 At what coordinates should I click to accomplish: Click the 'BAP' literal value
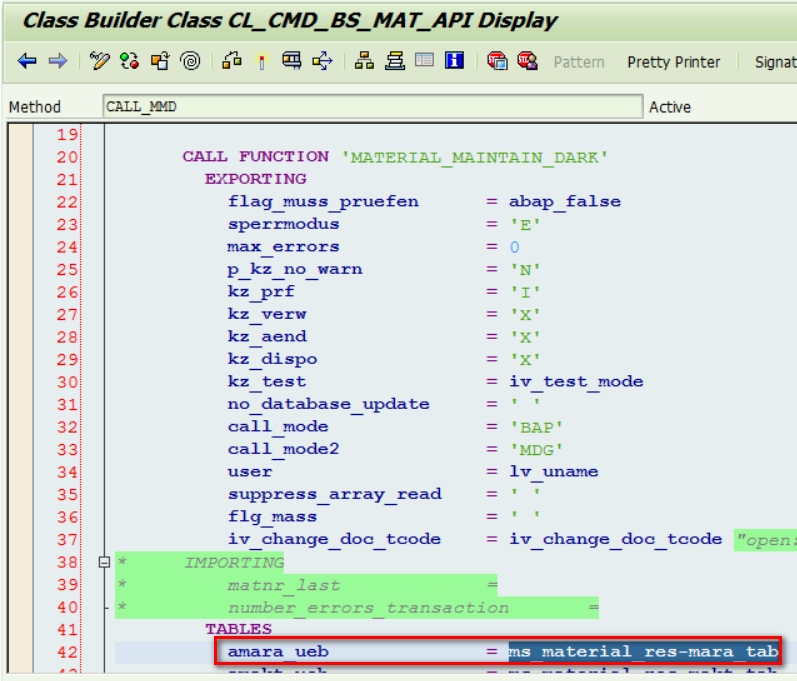point(536,427)
